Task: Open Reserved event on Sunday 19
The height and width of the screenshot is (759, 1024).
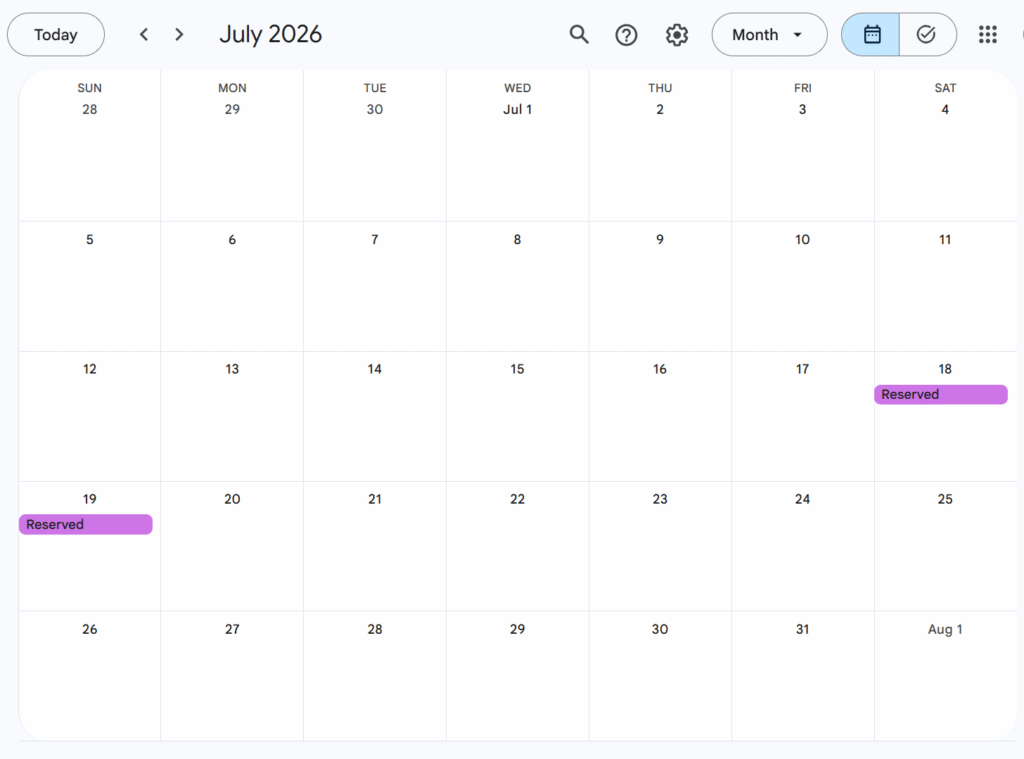Action: point(86,525)
